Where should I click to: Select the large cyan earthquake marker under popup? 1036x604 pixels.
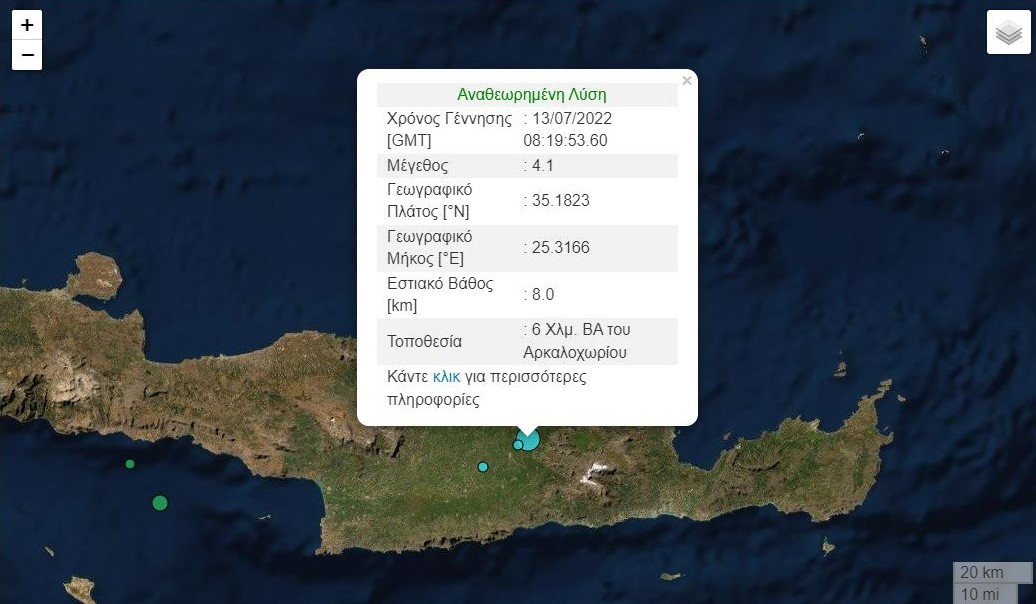pos(530,440)
